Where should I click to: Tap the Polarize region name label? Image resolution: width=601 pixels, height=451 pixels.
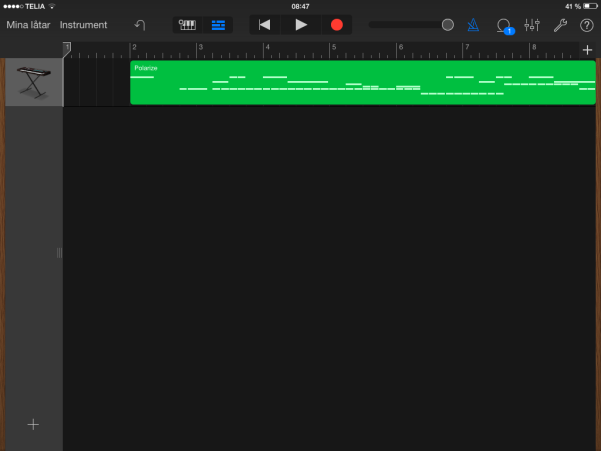tap(146, 68)
